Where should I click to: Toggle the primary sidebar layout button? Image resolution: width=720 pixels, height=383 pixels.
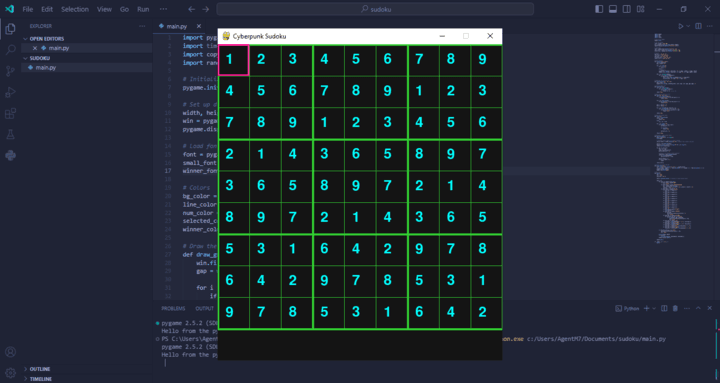click(599, 9)
